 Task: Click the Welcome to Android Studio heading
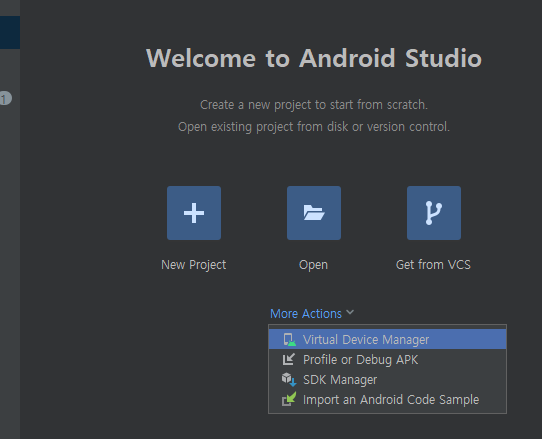pyautogui.click(x=314, y=58)
